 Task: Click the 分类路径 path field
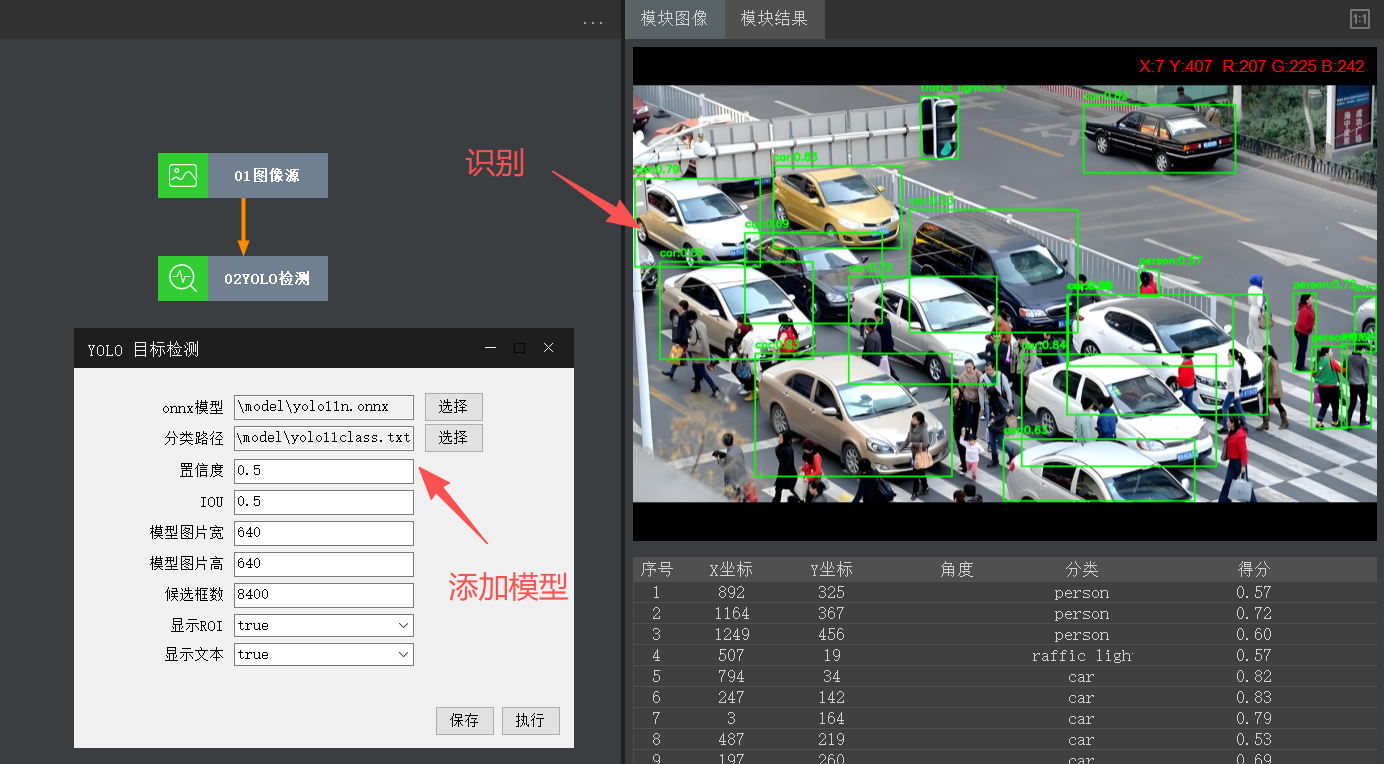pos(324,437)
